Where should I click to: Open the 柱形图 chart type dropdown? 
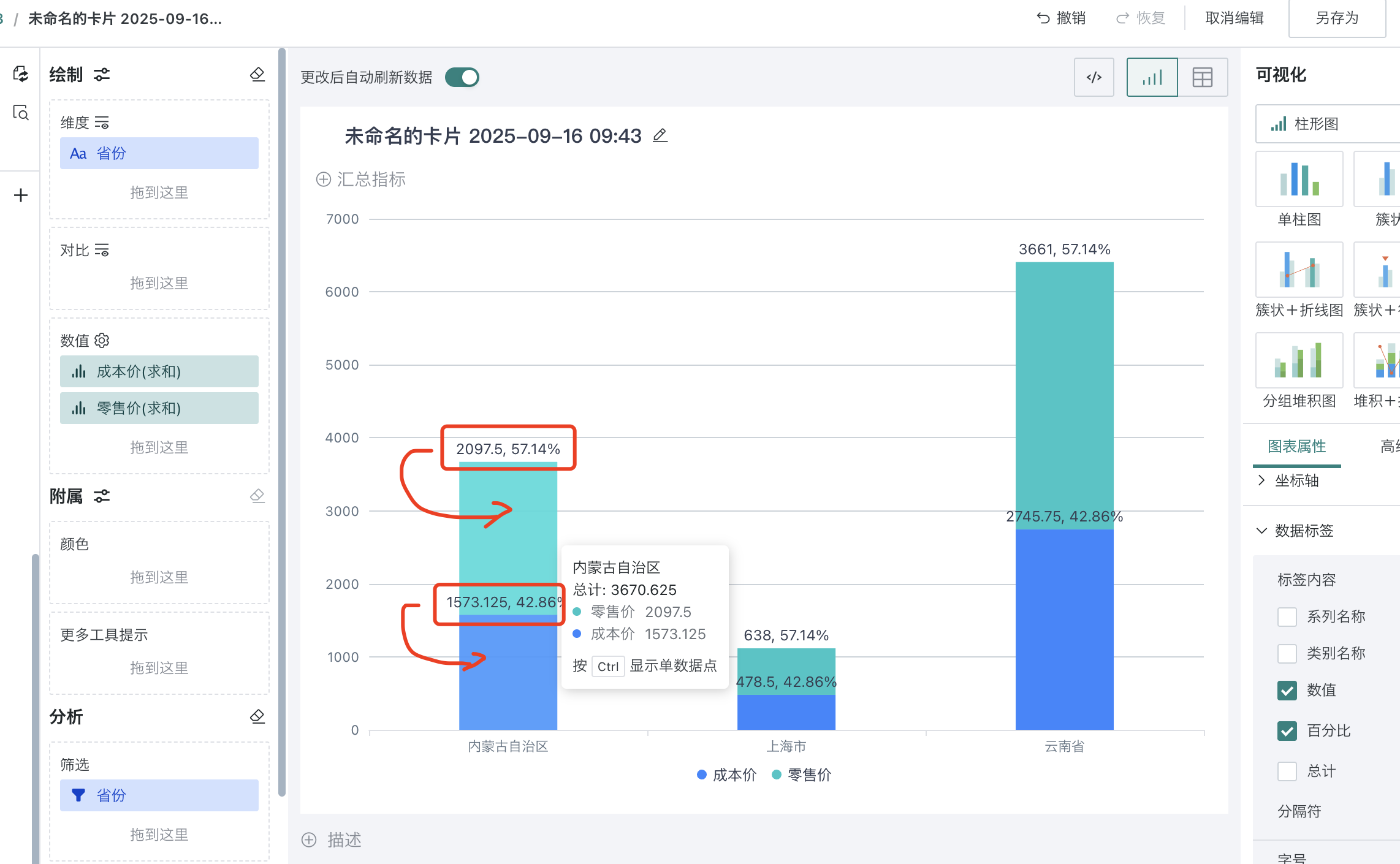click(1328, 124)
